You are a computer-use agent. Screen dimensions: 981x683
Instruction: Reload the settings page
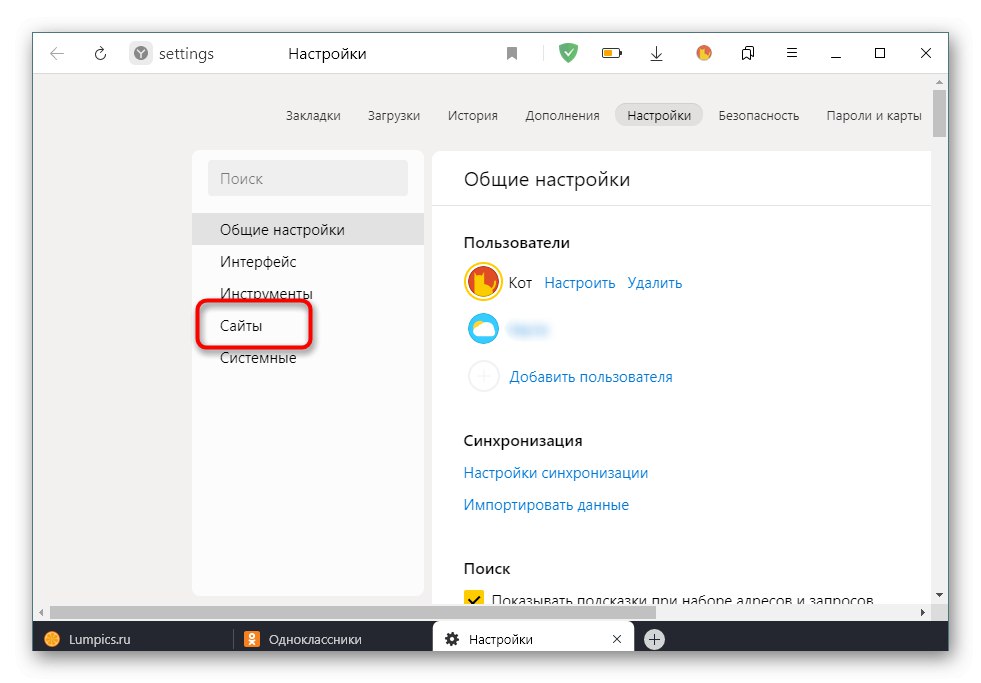tap(99, 52)
